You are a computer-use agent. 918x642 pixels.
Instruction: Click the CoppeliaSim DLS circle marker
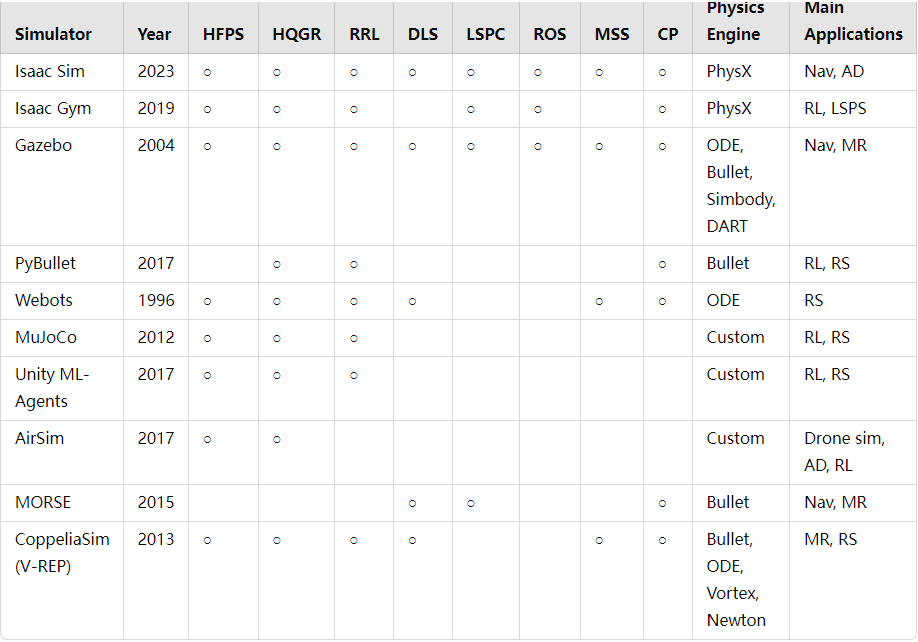point(412,540)
